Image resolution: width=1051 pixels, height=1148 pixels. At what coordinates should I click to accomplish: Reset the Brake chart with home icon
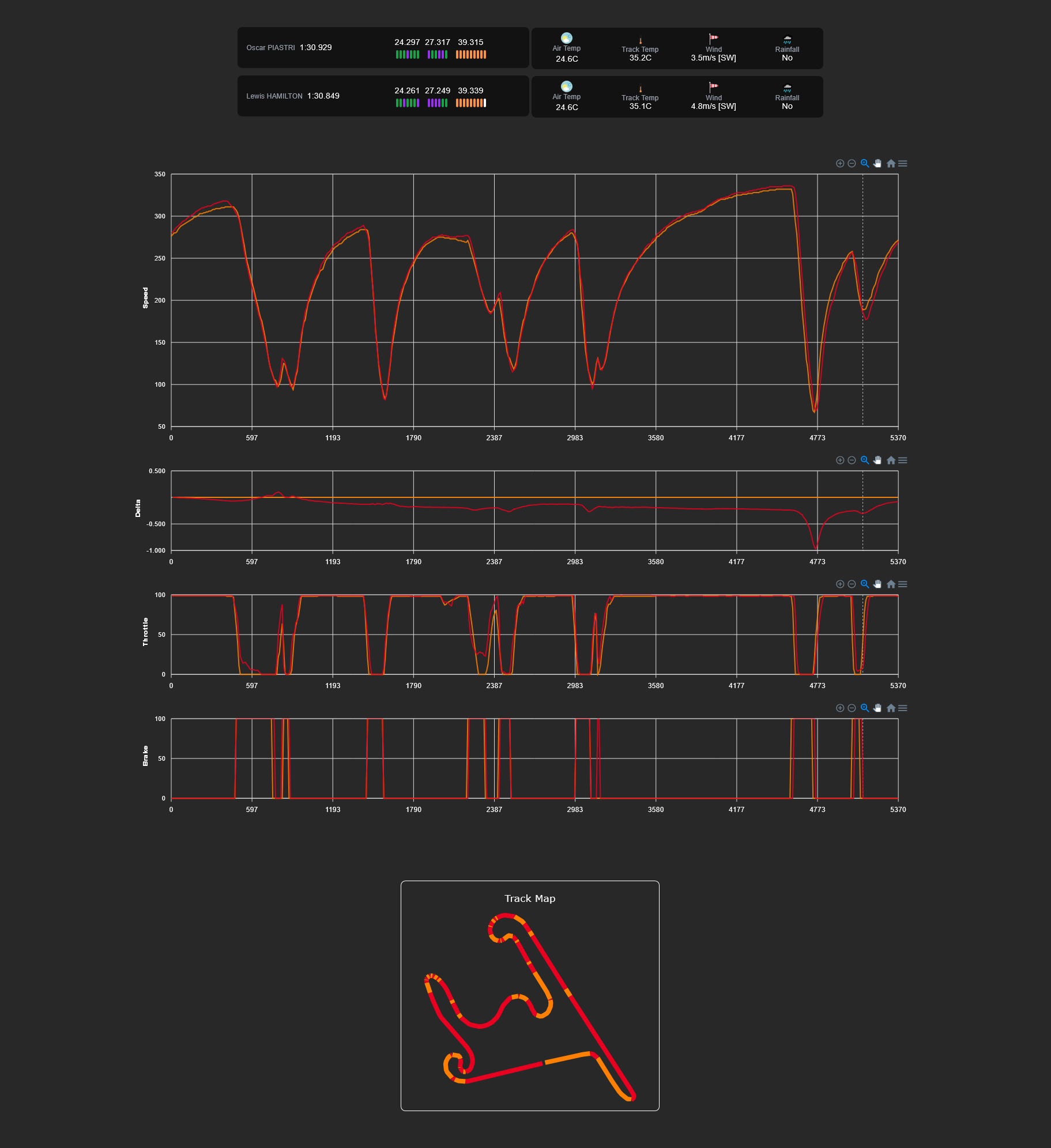pos(891,708)
